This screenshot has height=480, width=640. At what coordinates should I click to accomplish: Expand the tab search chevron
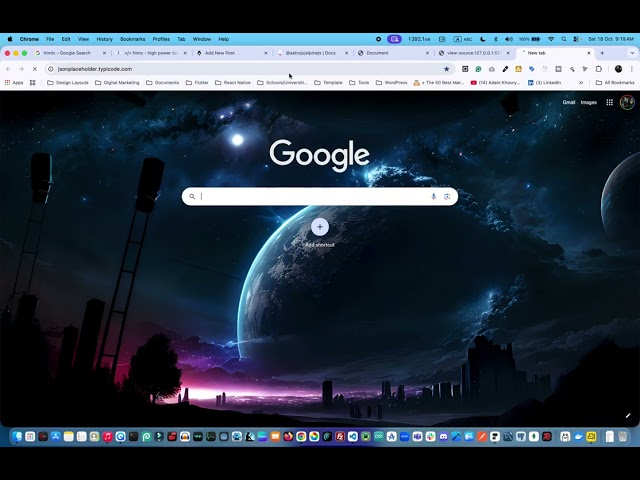[632, 53]
